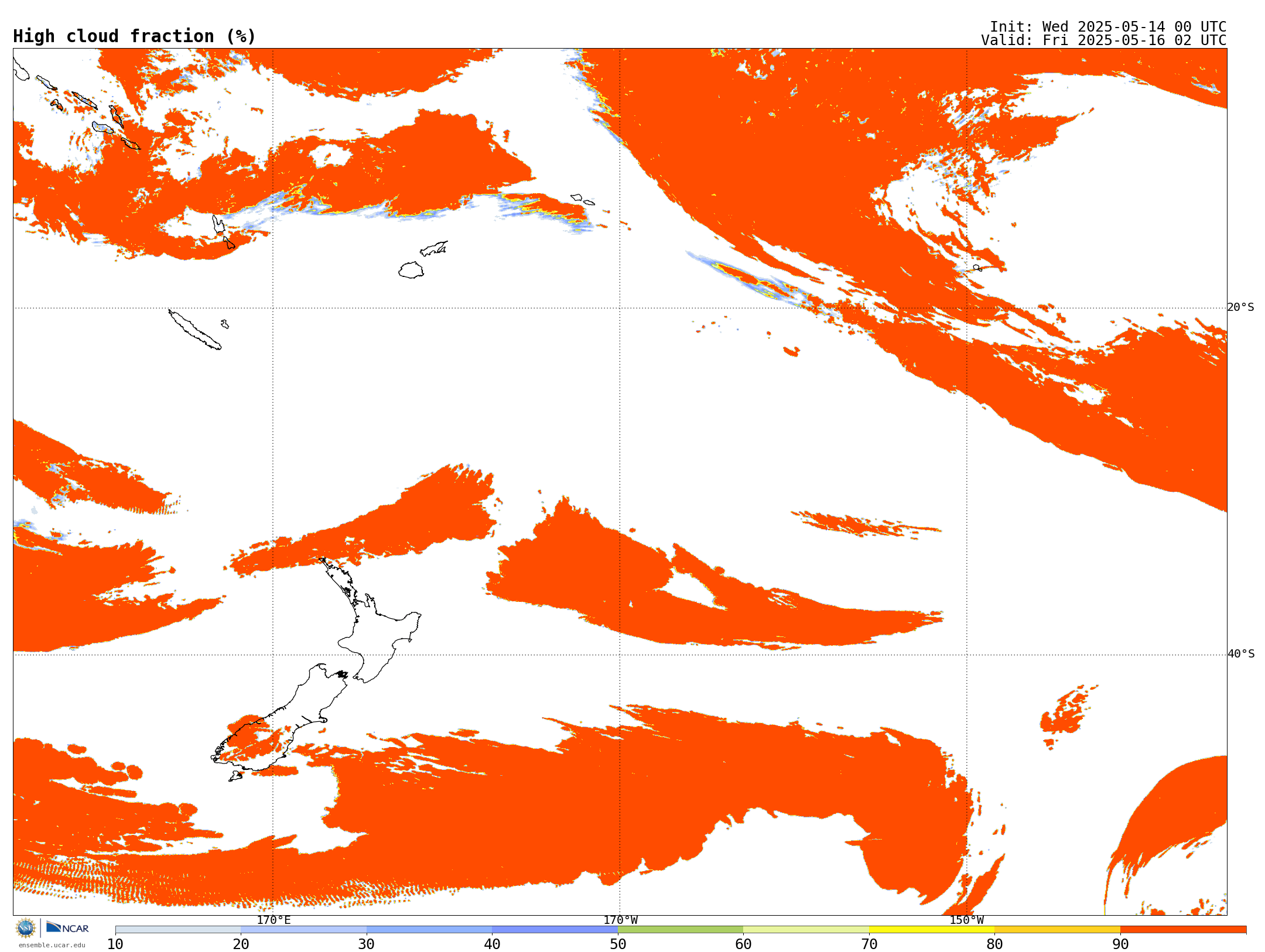Click the 10–20 pale gray colorbar segment
1265x952 pixels.
tap(178, 930)
